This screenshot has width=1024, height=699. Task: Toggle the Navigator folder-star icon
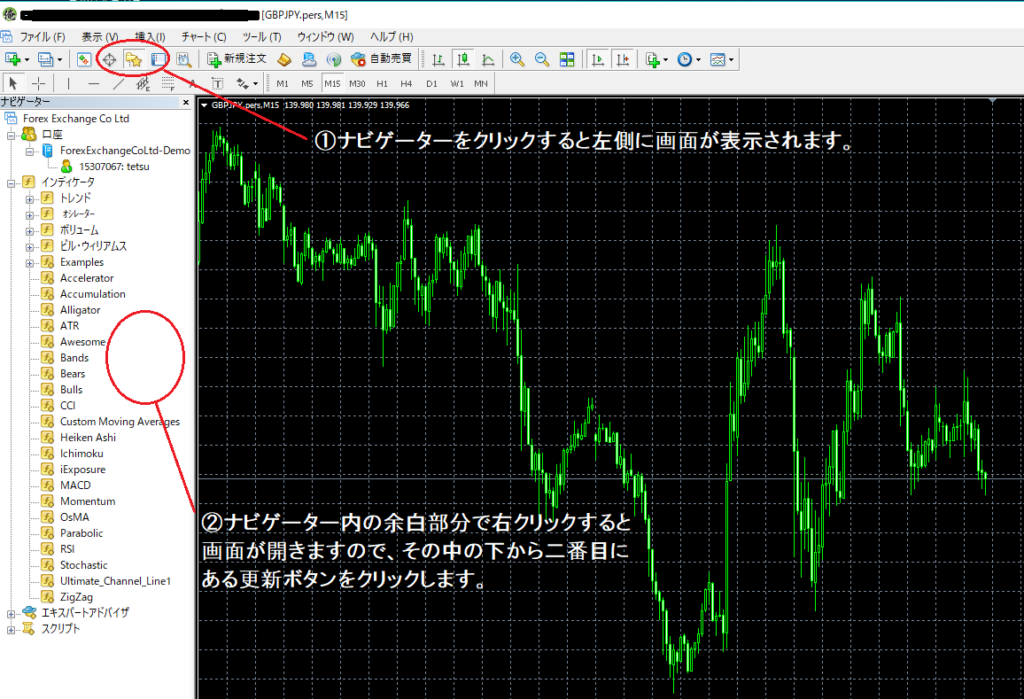pos(134,59)
